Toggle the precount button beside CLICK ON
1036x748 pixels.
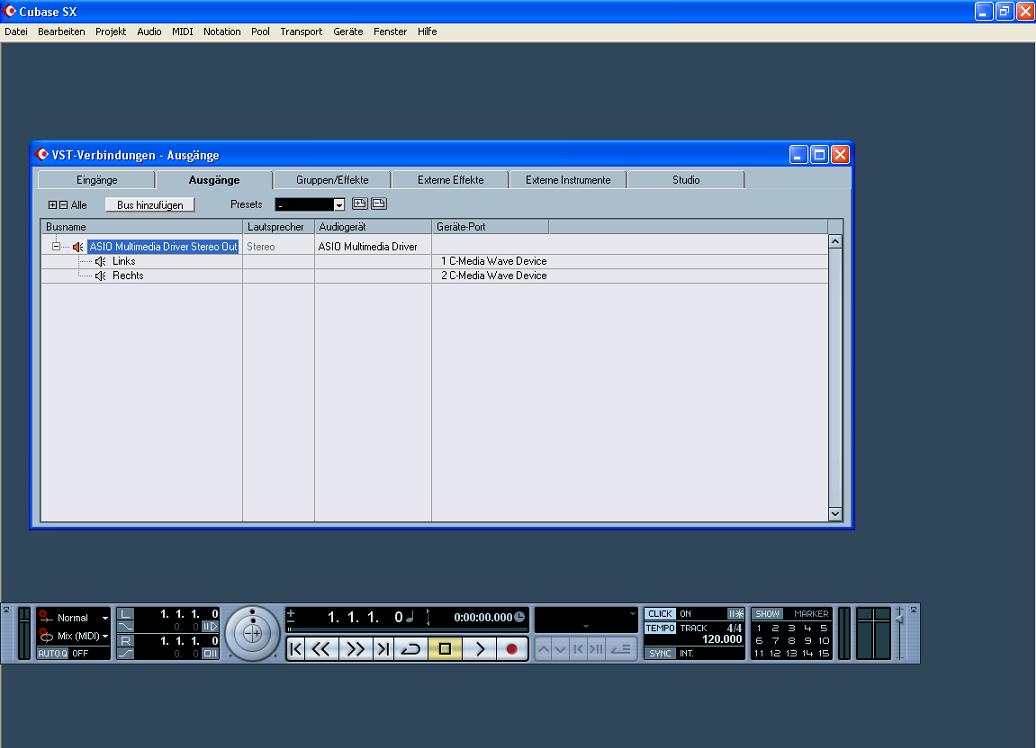pyautogui.click(x=735, y=614)
